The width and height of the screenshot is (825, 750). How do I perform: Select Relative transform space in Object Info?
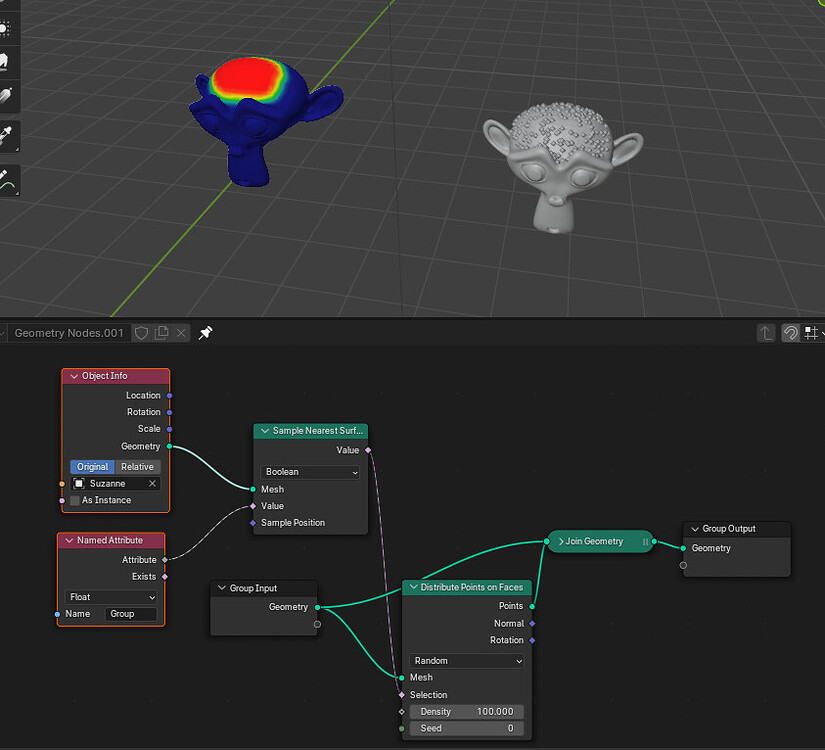137,467
